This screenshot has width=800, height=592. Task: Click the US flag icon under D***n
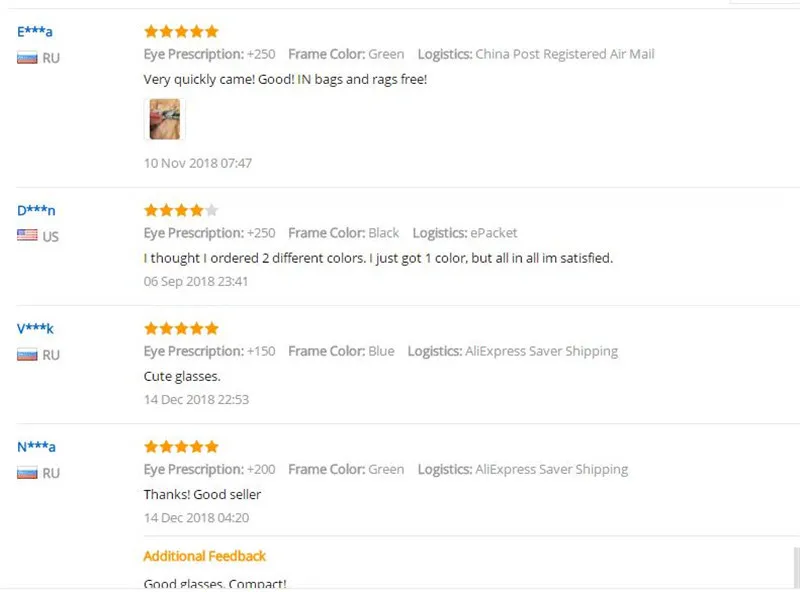(x=27, y=235)
